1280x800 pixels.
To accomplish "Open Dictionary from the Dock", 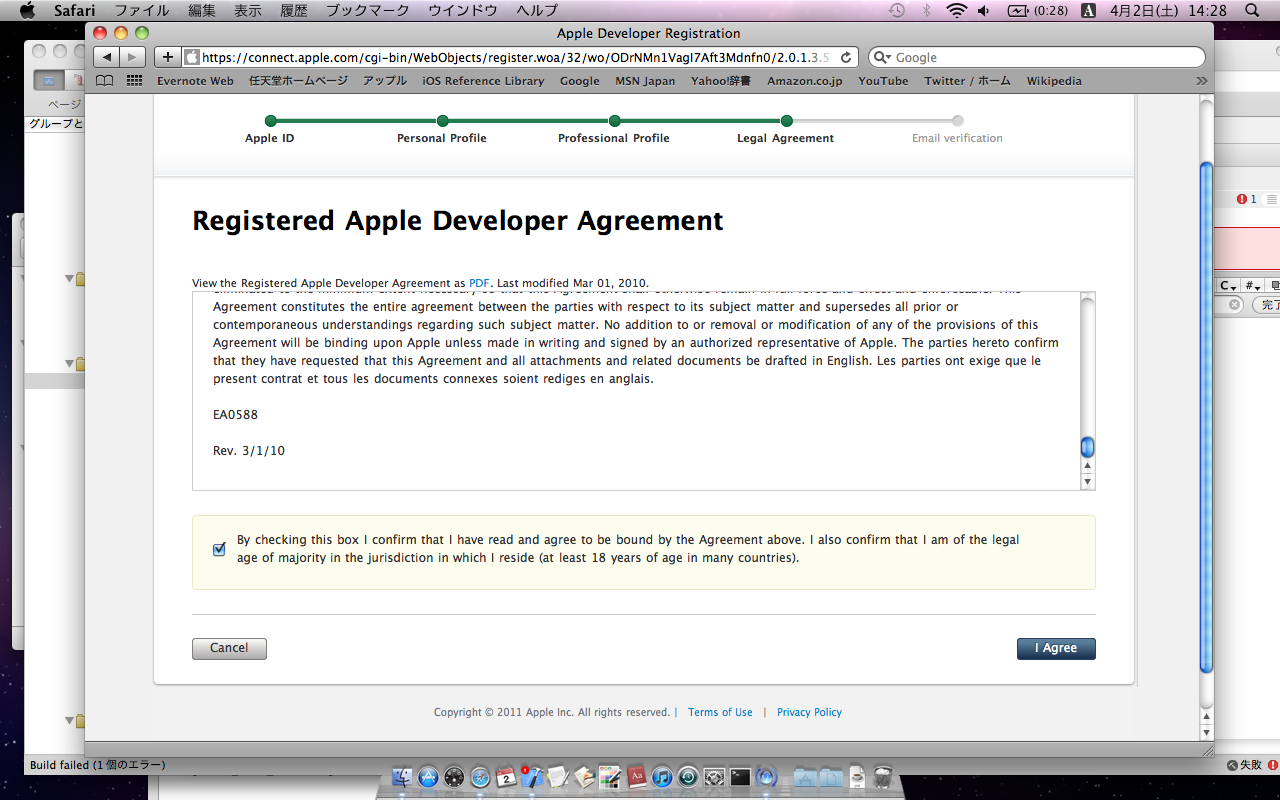I will pos(636,777).
